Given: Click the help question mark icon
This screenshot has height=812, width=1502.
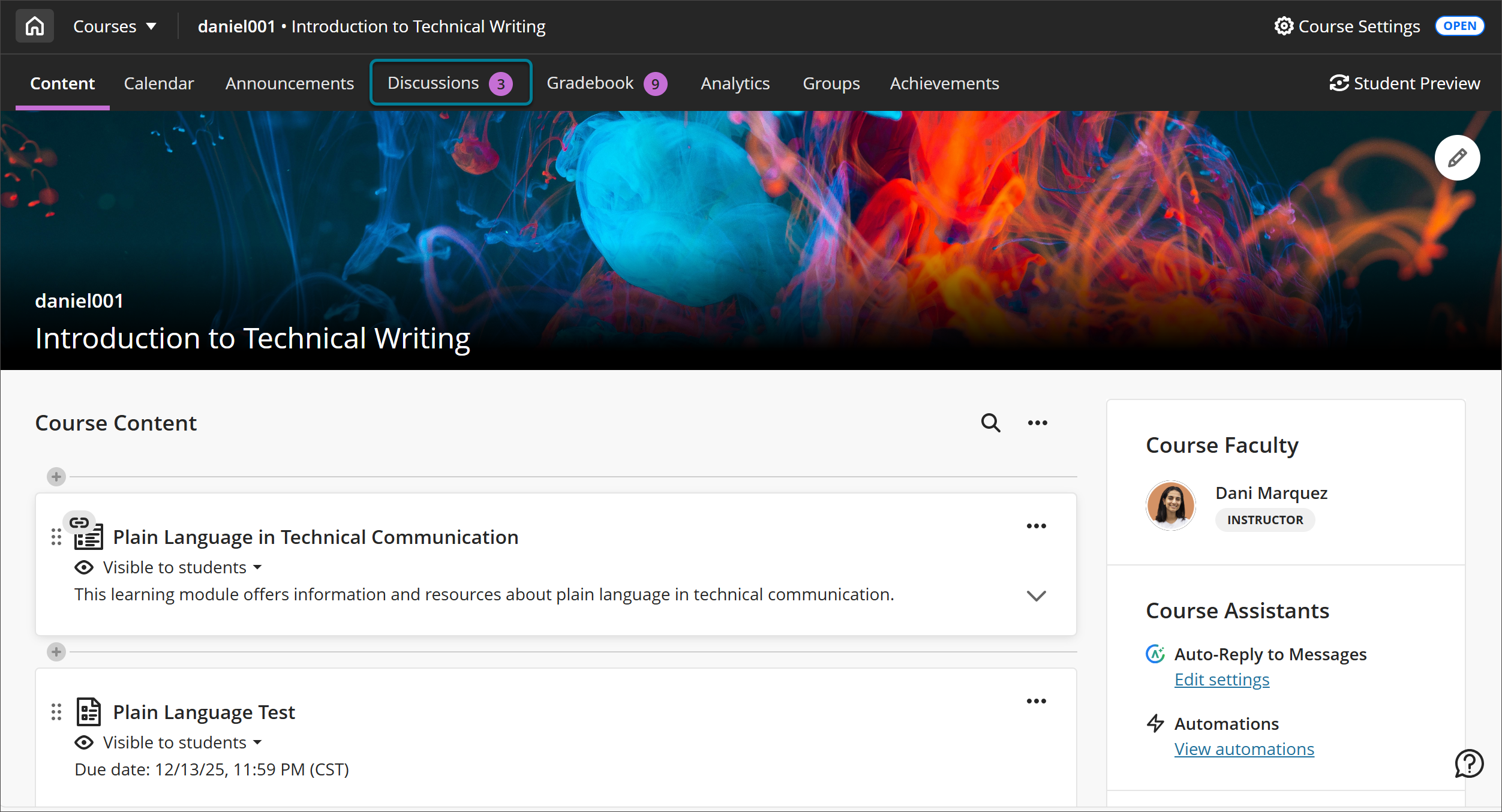Looking at the screenshot, I should click(1469, 763).
